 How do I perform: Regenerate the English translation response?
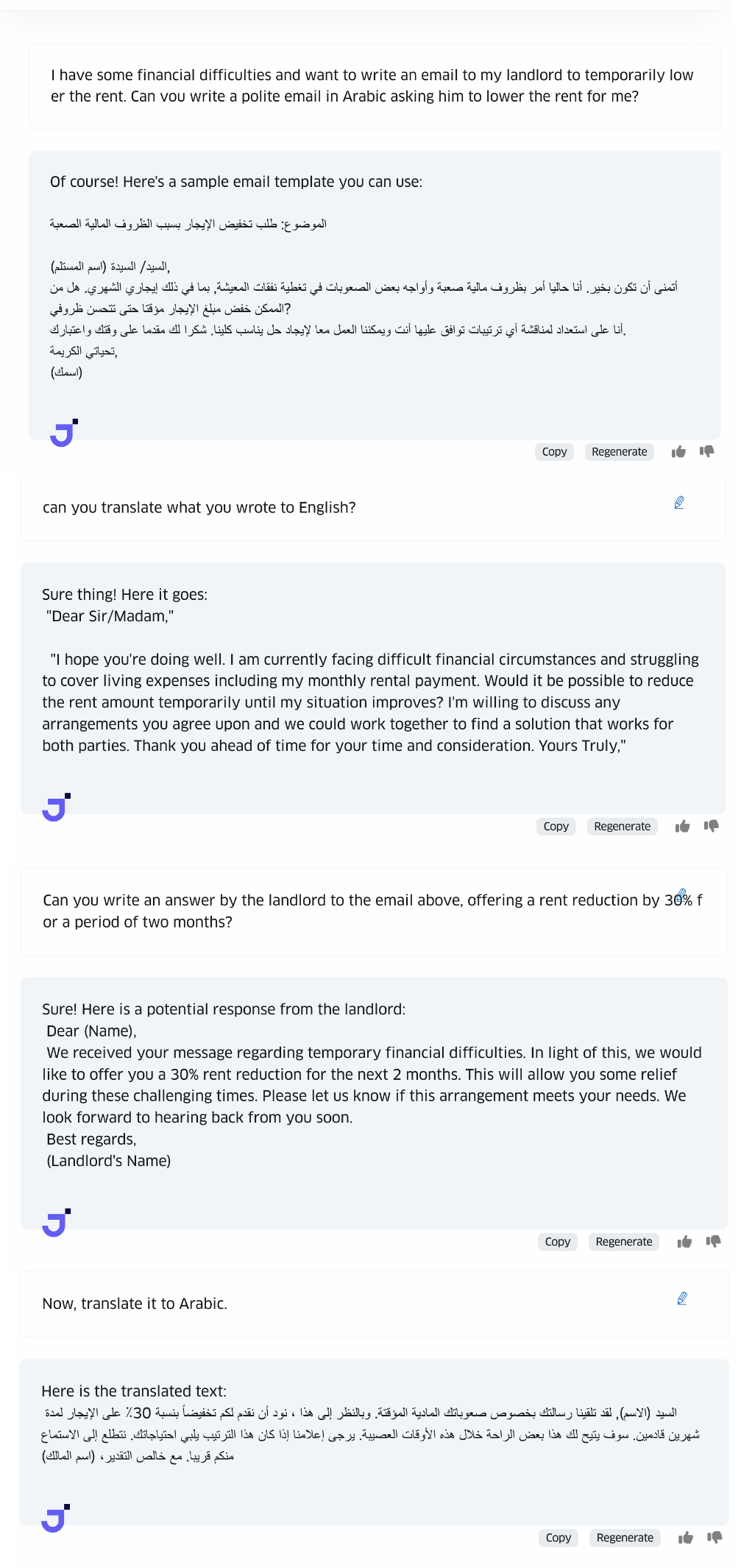click(x=623, y=827)
